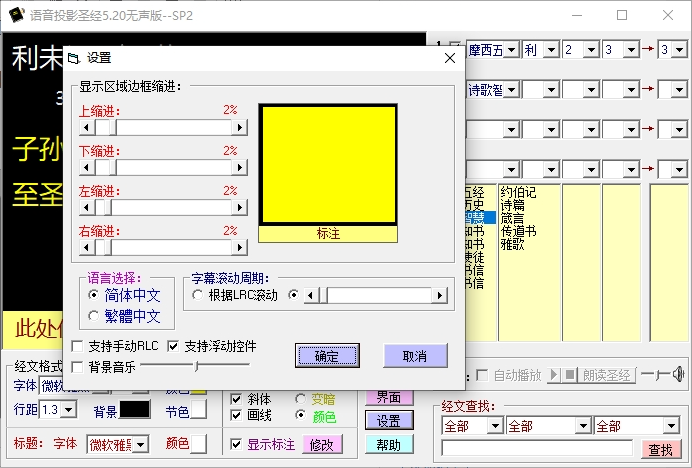The image size is (692, 468).
Task: Open first 全部 dropdown in 经文查找
Action: click(495, 426)
